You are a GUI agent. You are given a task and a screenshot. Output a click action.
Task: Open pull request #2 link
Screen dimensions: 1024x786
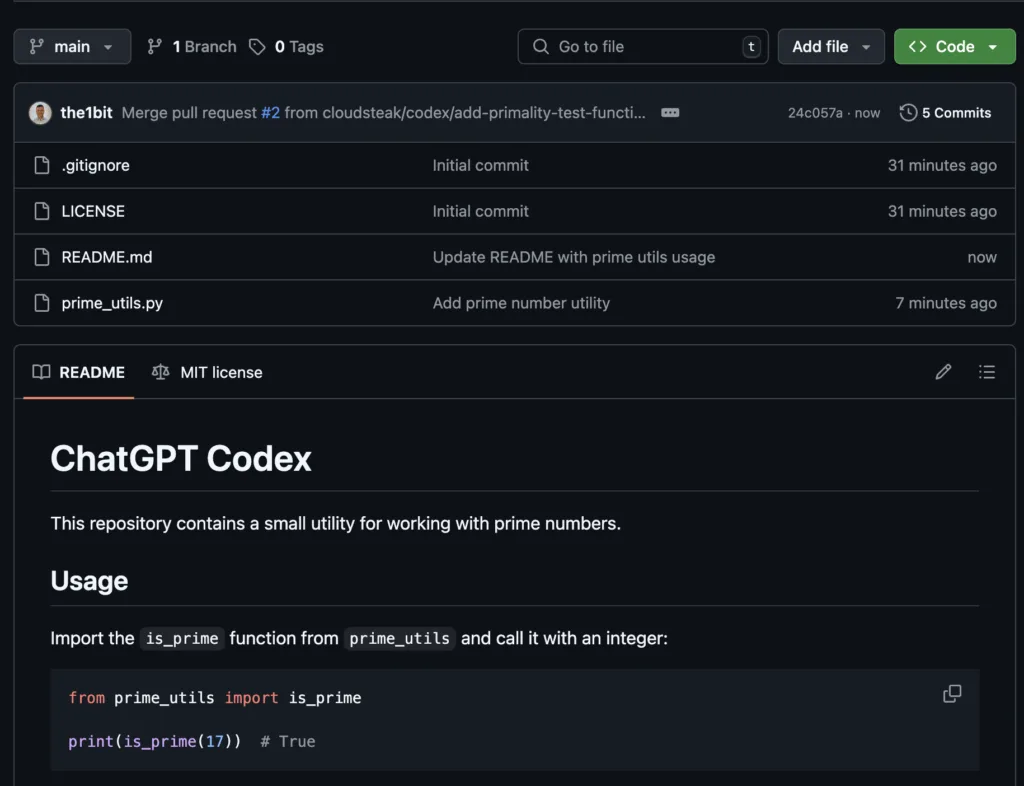(270, 113)
